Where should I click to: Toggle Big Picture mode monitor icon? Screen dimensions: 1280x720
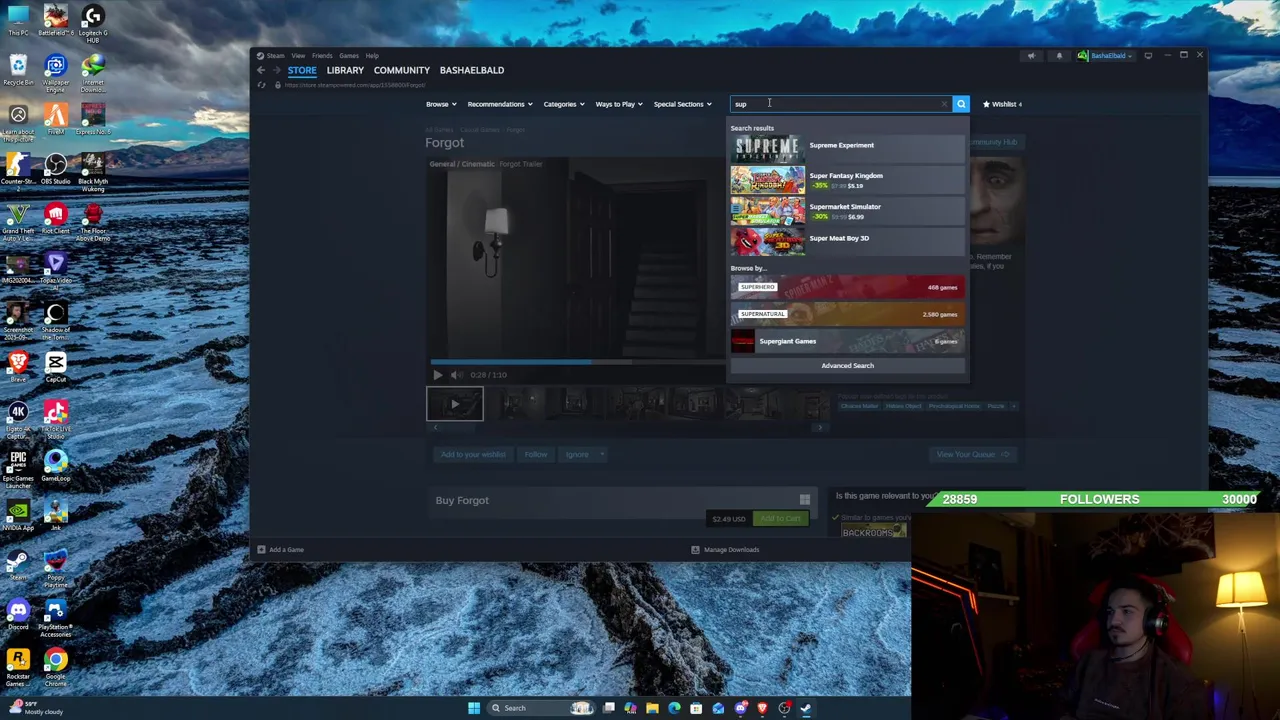(x=1148, y=56)
